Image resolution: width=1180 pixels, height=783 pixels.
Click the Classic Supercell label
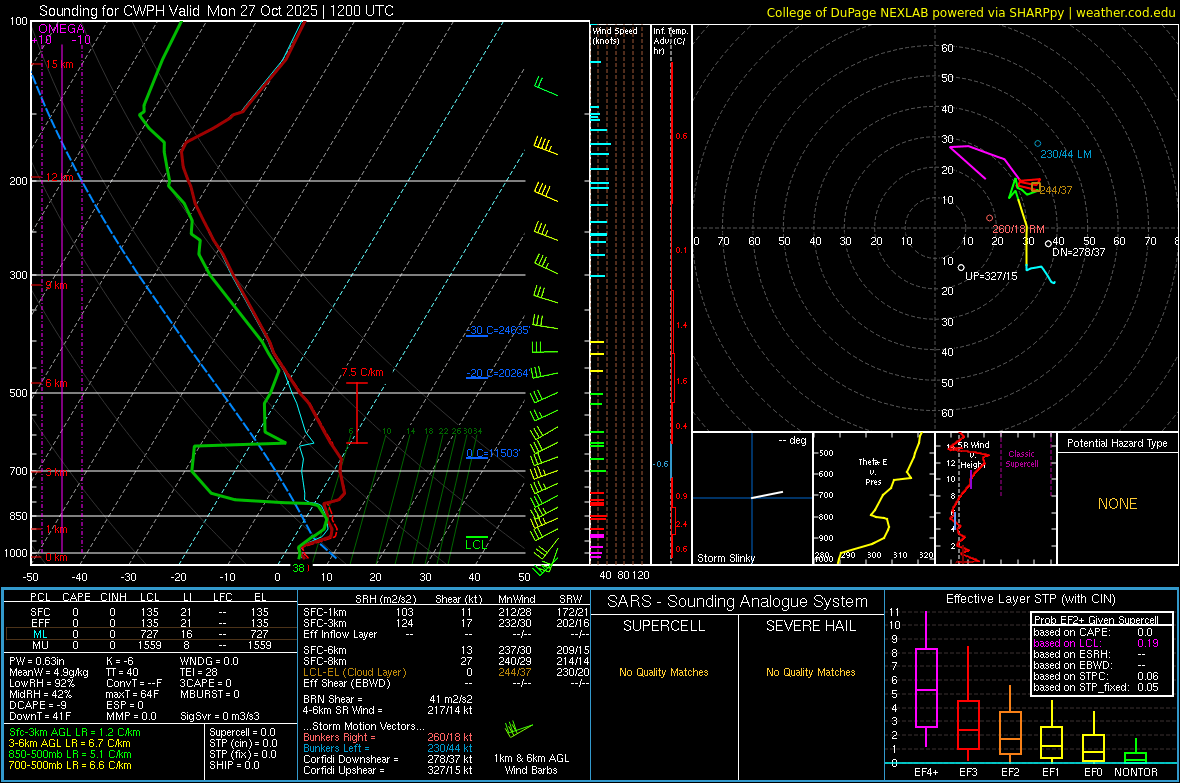coord(1022,459)
